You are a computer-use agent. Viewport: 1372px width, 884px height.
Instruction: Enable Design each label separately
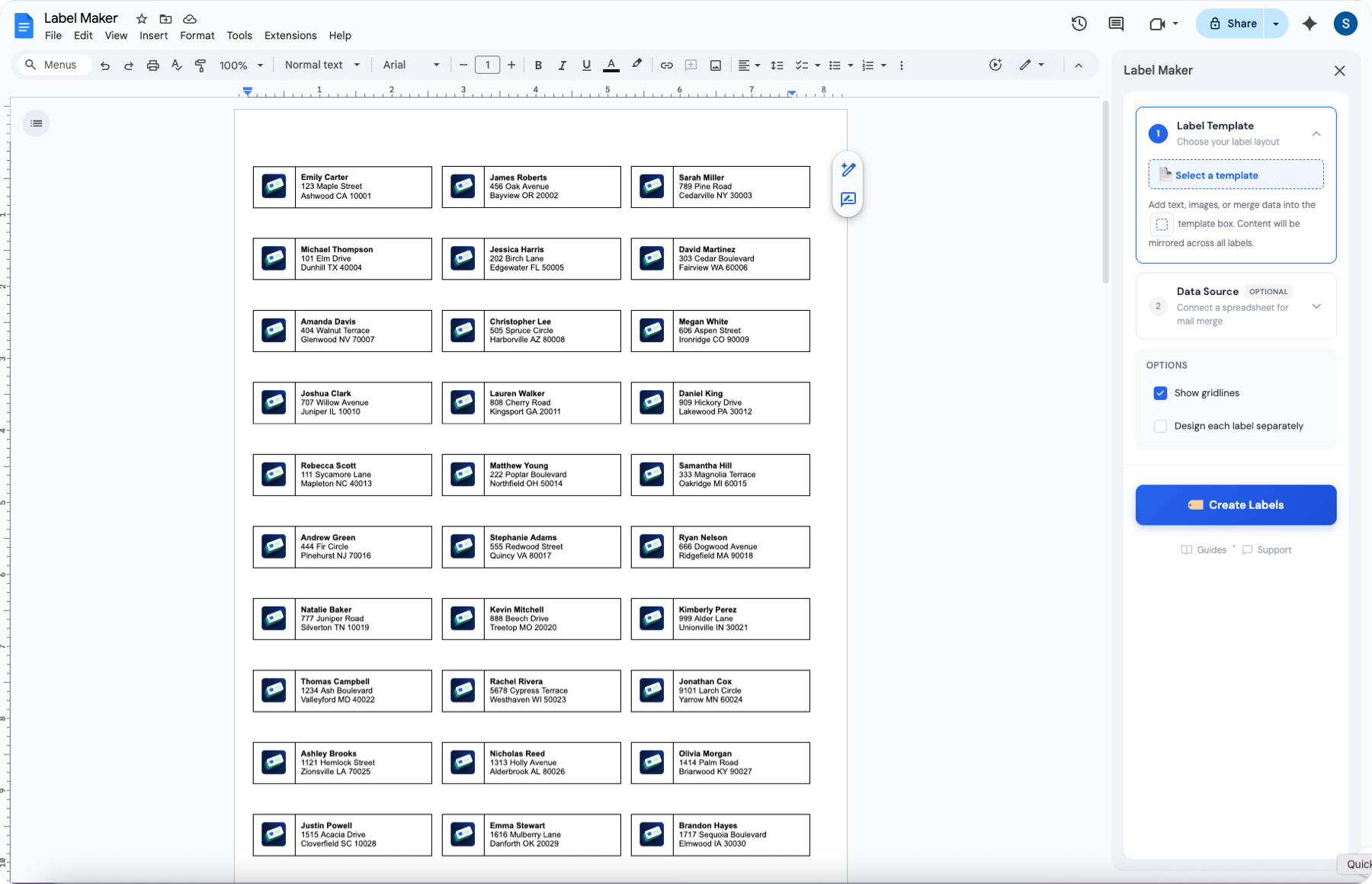[x=1161, y=426]
